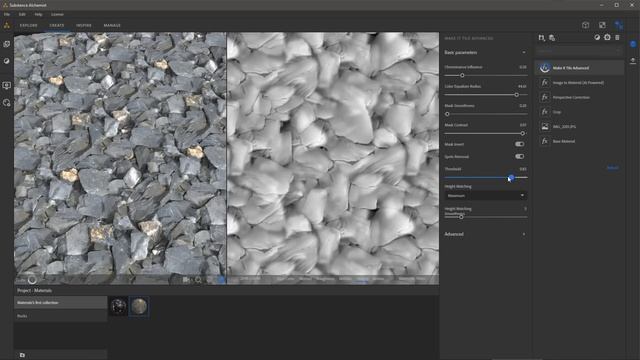
Task: Click the monitor icon in left sidebar
Action: (x=7, y=85)
